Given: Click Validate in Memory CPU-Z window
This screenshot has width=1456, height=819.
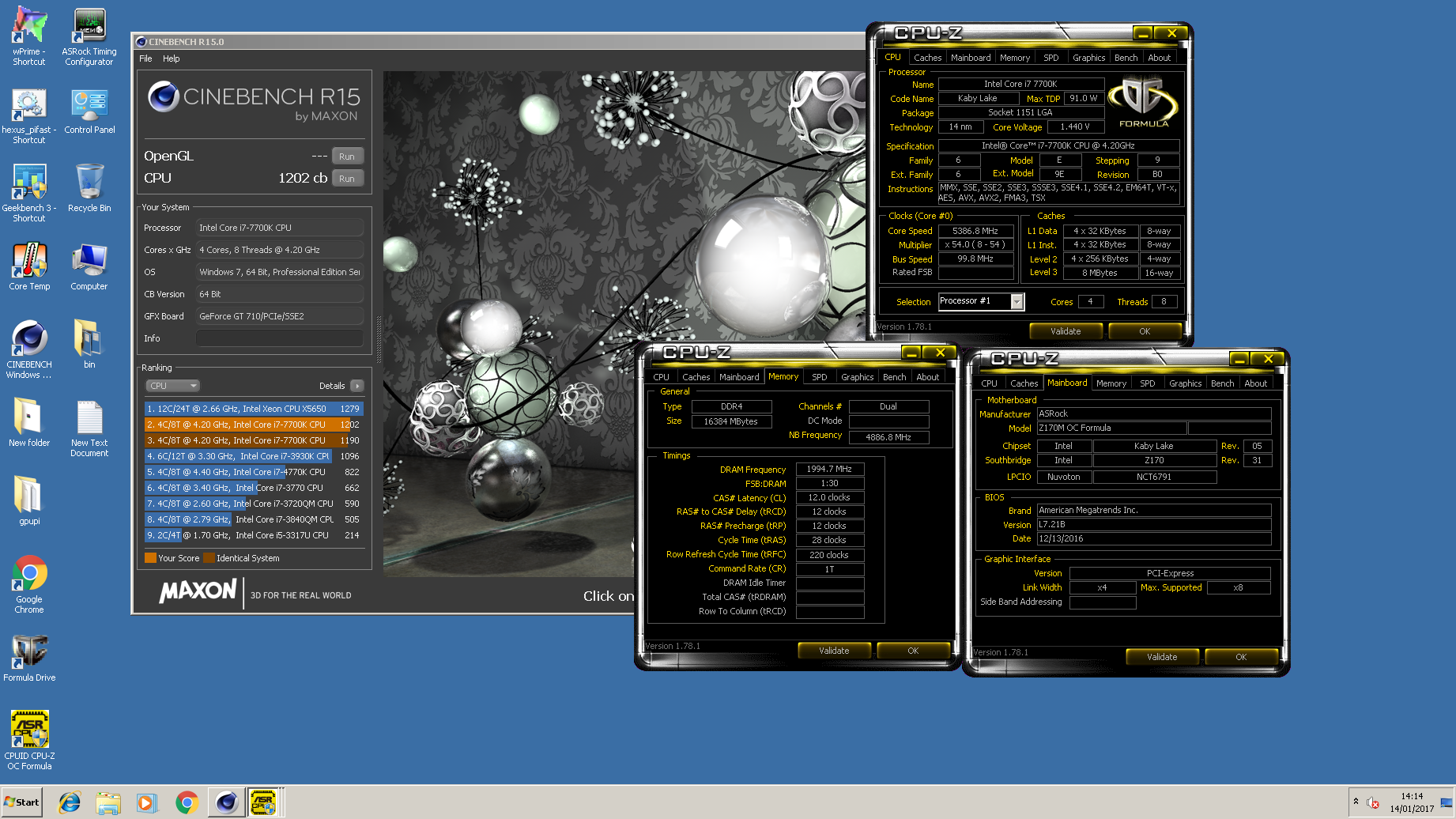Looking at the screenshot, I should coord(834,651).
